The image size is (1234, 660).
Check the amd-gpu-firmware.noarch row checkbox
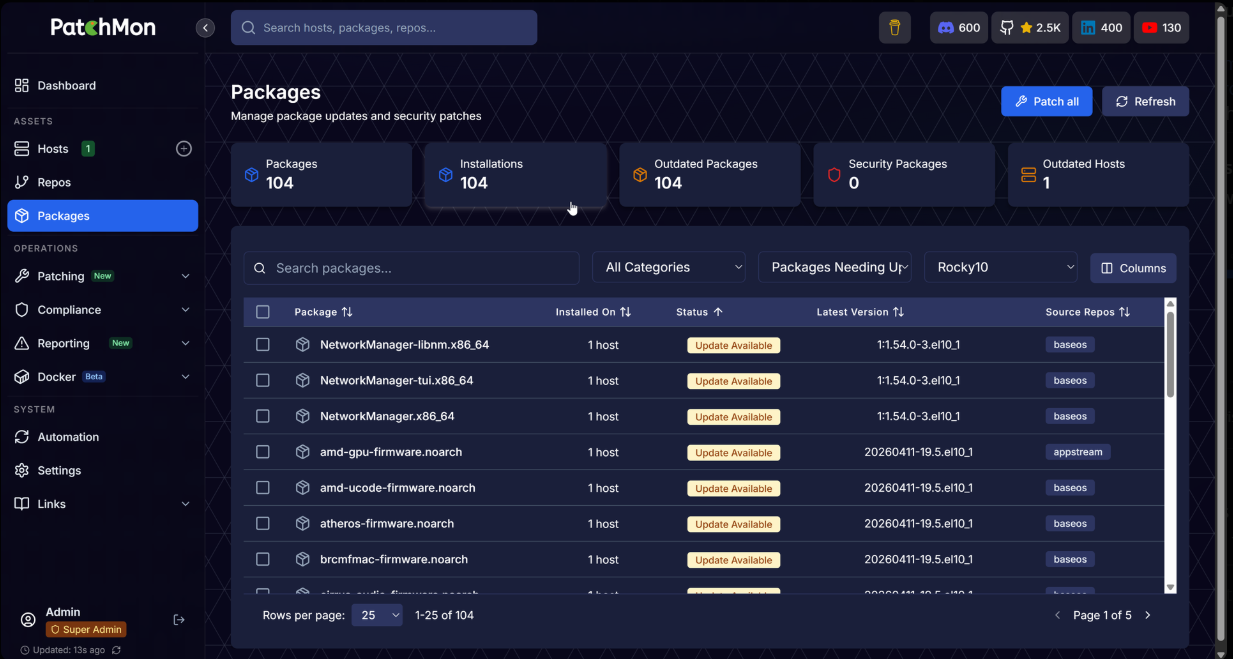coord(263,452)
